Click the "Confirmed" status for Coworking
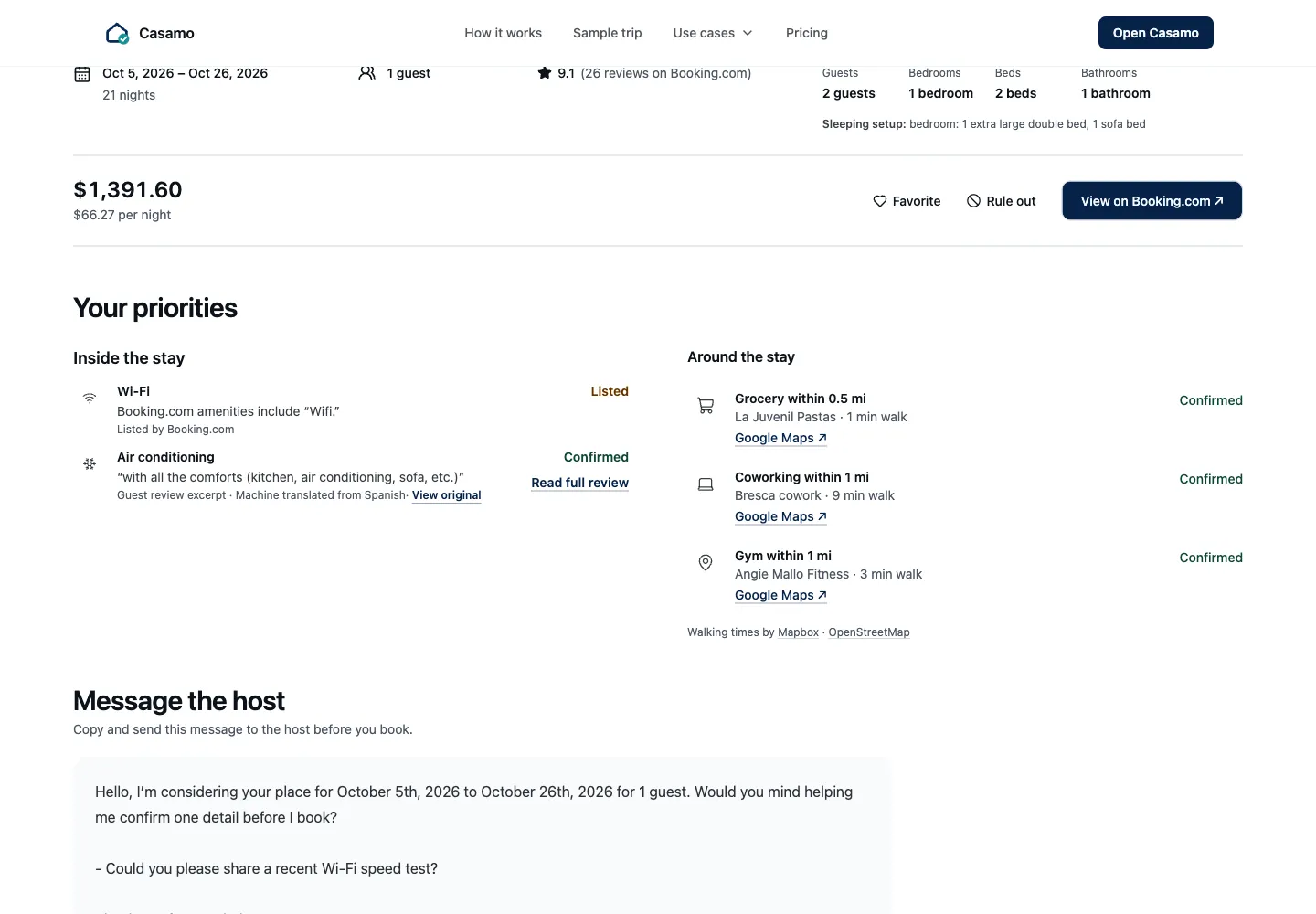Viewport: 1316px width, 914px height. 1211,479
